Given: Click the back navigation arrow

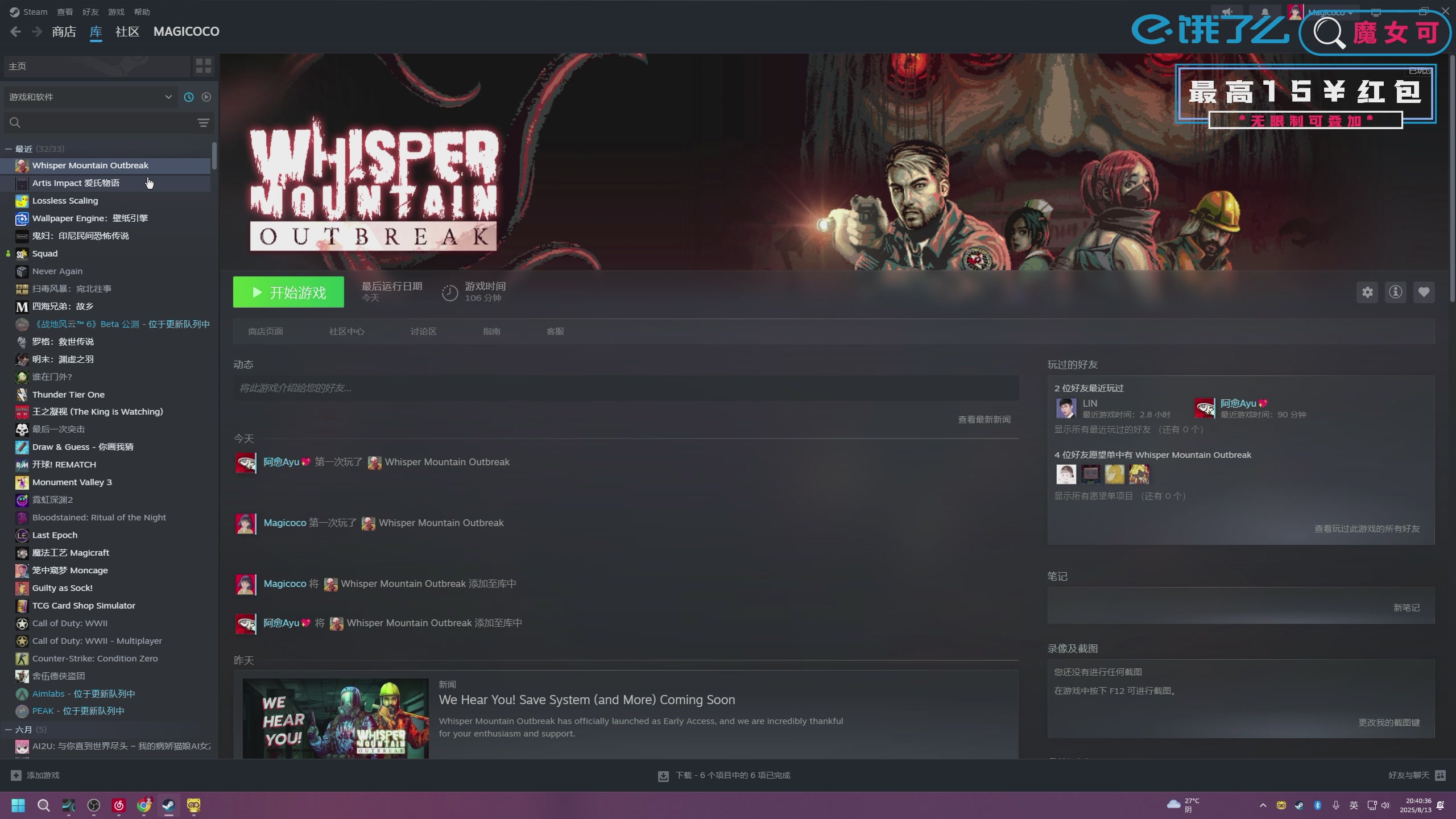Looking at the screenshot, I should click(15, 32).
